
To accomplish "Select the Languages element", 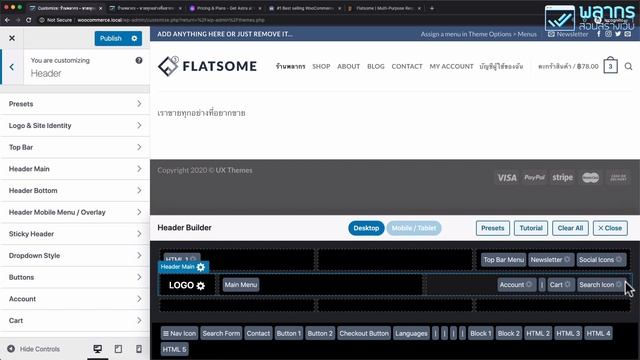I will (x=411, y=333).
